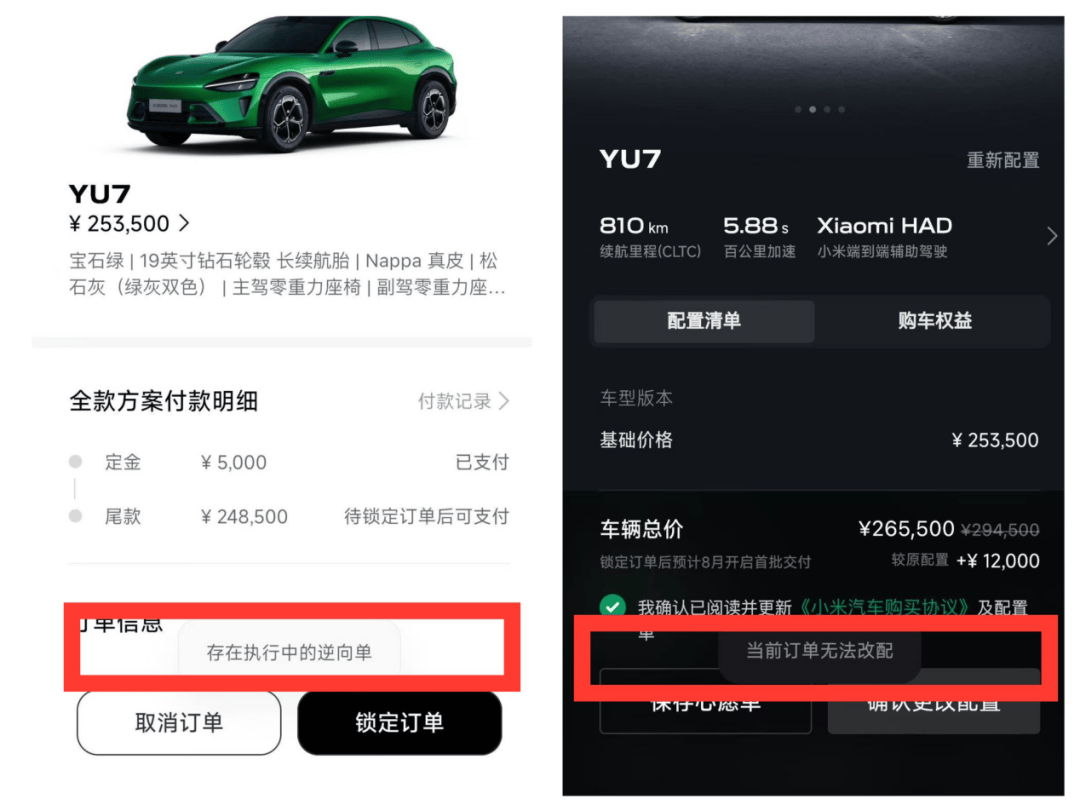Tap the truncated configuration description text
The width and height of the screenshot is (1080, 811).
click(x=287, y=274)
